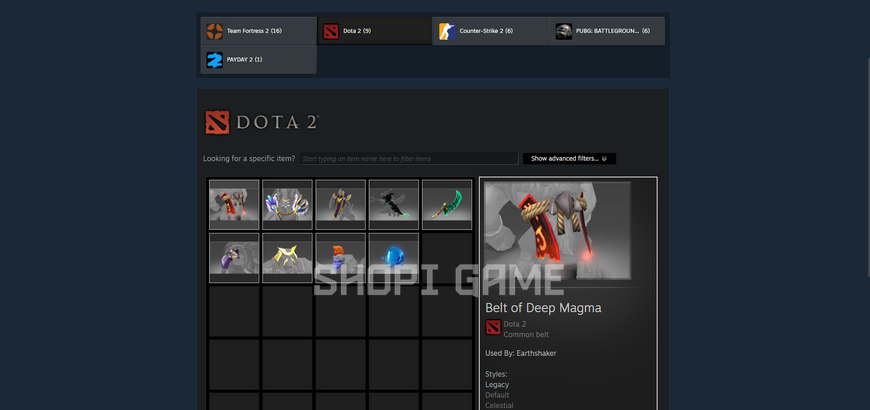
Task: Select the green curved blade weapon item
Action: [447, 205]
